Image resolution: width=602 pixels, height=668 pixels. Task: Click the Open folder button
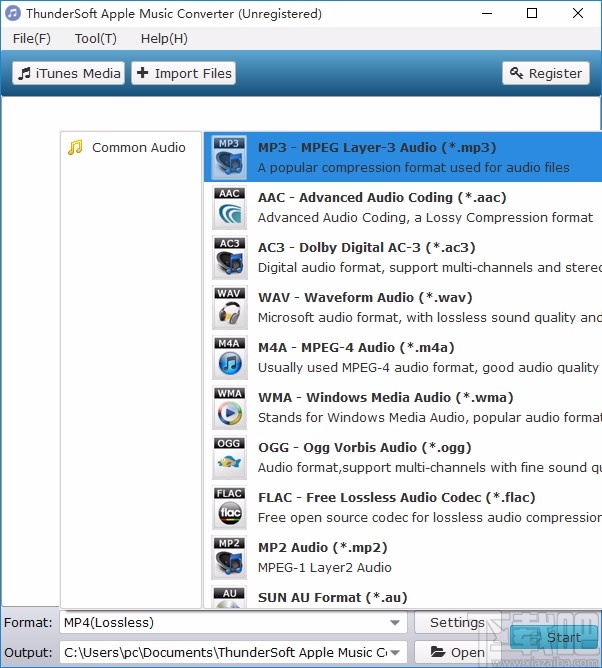pyautogui.click(x=457, y=652)
